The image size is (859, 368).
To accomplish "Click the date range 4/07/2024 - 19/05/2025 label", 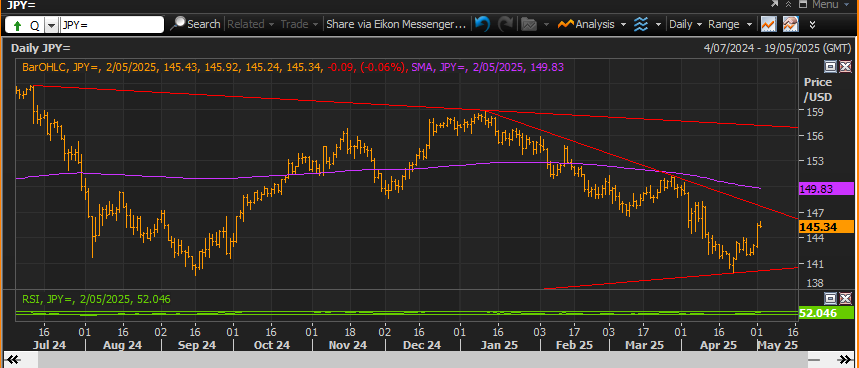I will tap(777, 48).
